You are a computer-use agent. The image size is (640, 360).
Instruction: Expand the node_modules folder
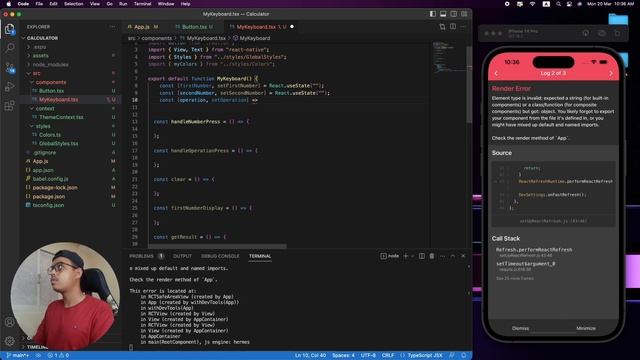[x=50, y=64]
